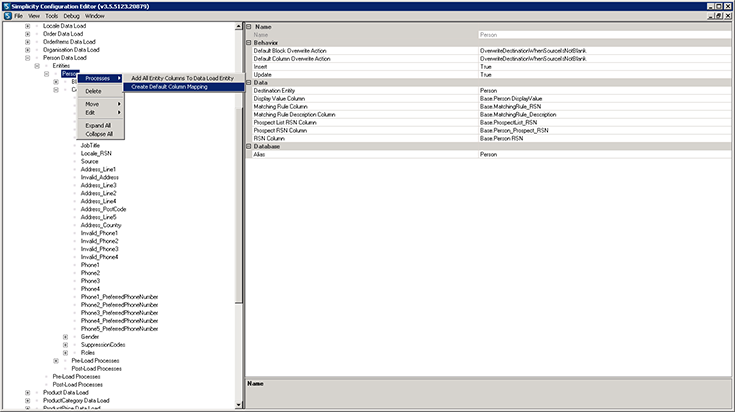Collapse the Data property category
The height and width of the screenshot is (412, 735).
(249, 82)
